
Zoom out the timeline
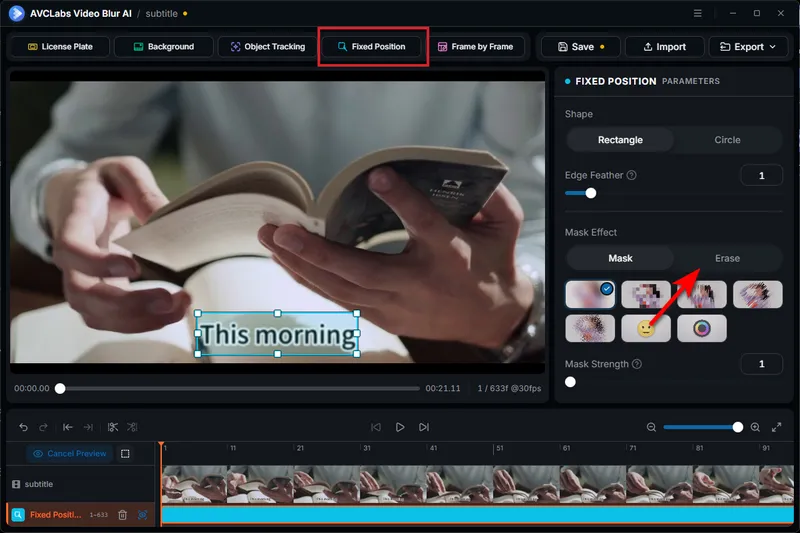point(652,427)
